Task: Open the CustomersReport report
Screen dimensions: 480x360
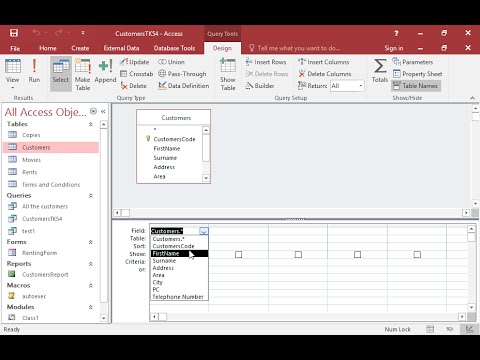Action: coord(51,274)
